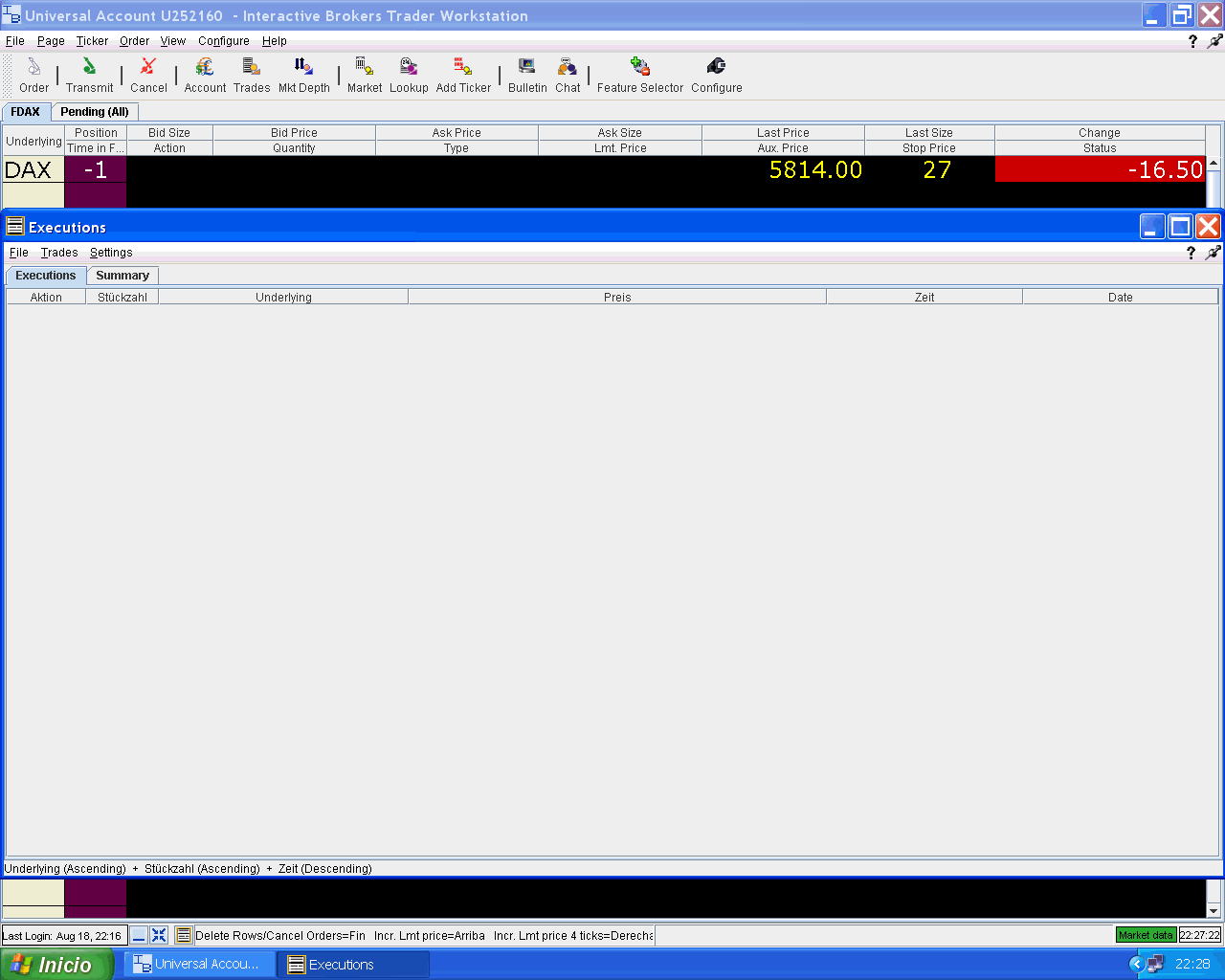Open the Executions window File menu
The width and height of the screenshot is (1225, 980).
[19, 253]
